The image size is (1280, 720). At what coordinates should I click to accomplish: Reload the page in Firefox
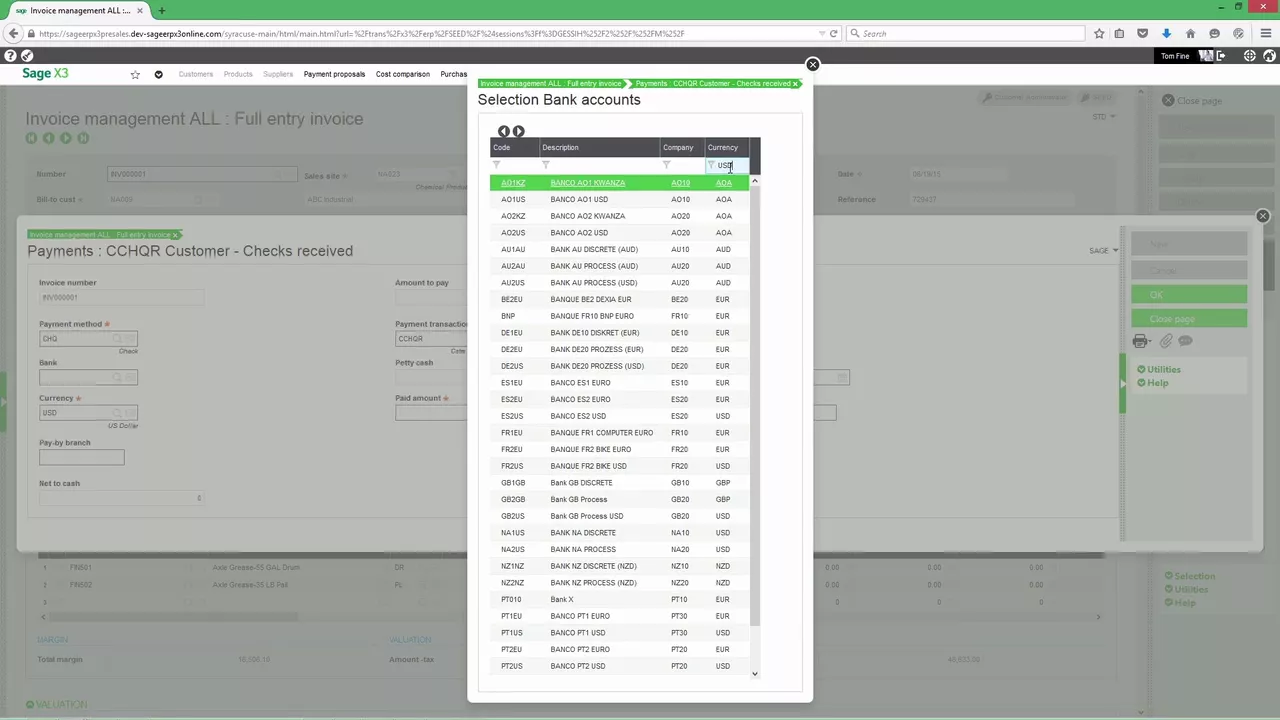pos(833,33)
